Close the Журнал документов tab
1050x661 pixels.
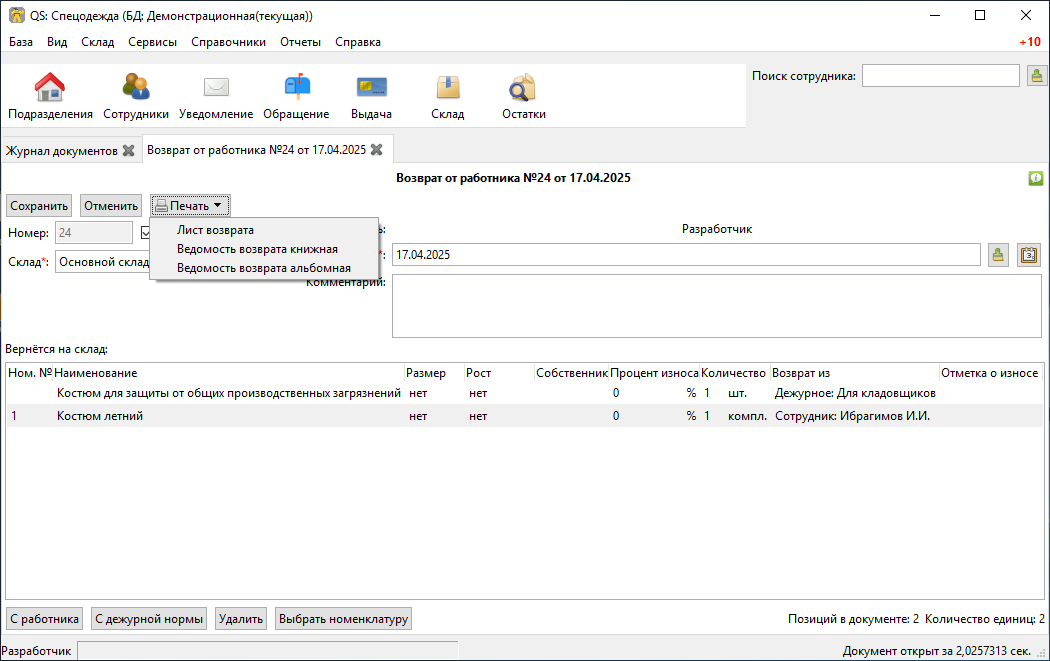[129, 151]
